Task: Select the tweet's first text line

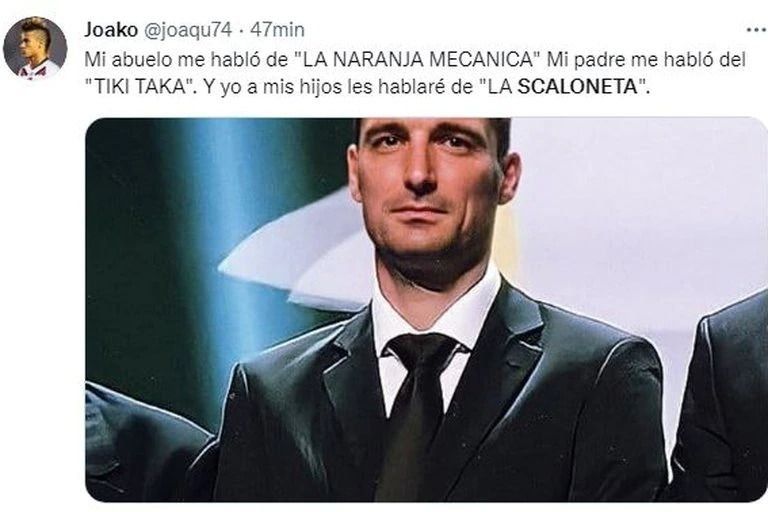Action: tap(415, 59)
